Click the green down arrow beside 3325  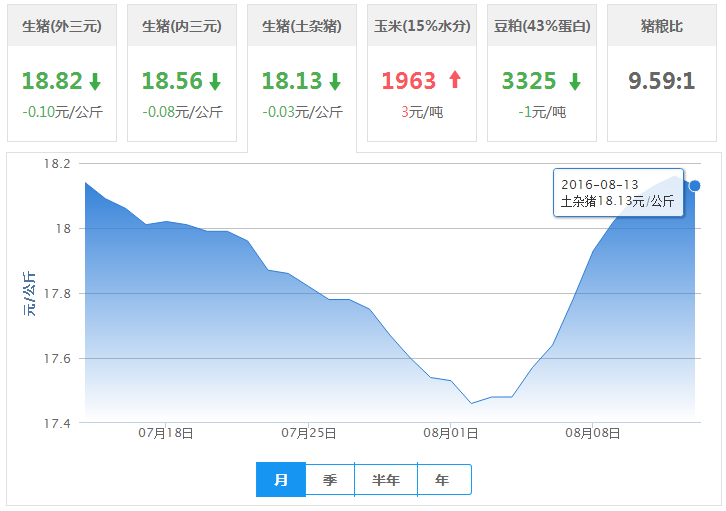tap(574, 82)
